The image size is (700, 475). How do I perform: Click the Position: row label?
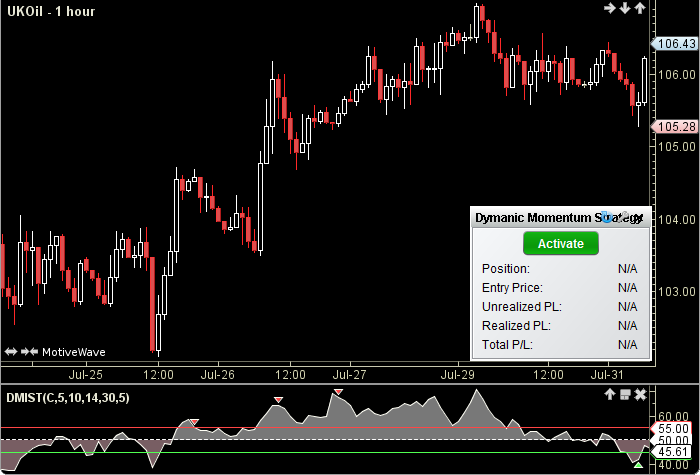pos(506,269)
